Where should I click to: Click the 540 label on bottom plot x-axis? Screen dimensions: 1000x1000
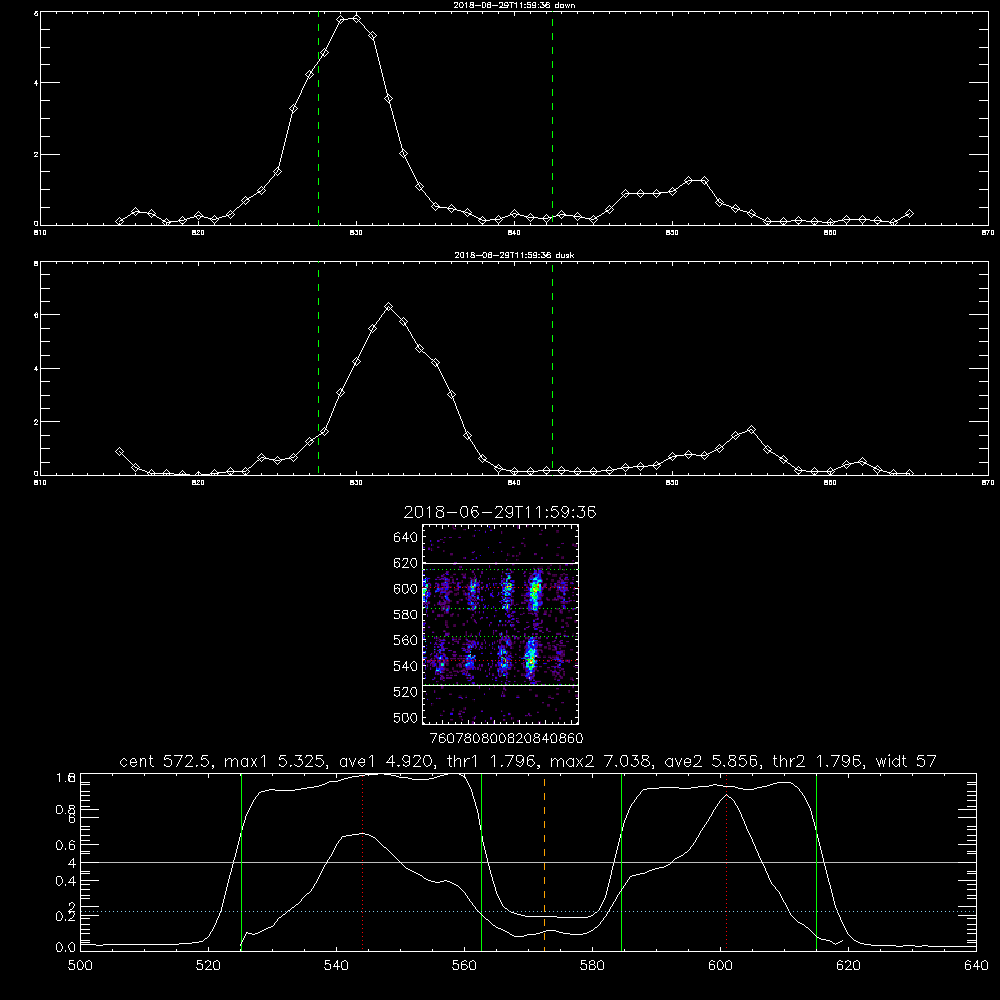[336, 966]
